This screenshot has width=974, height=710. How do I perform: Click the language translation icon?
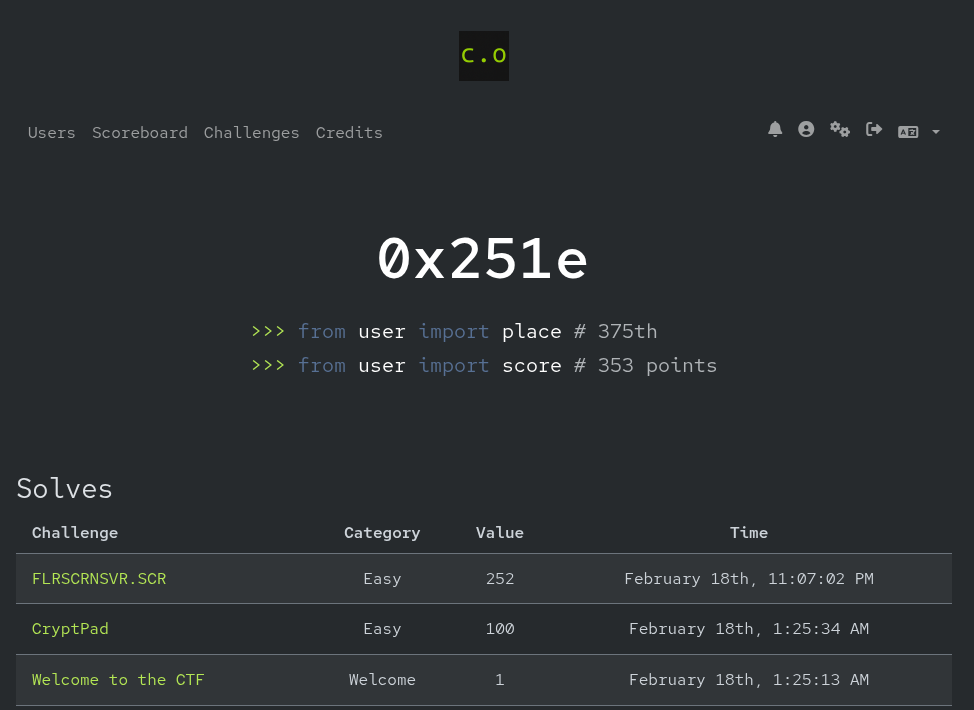coord(908,131)
